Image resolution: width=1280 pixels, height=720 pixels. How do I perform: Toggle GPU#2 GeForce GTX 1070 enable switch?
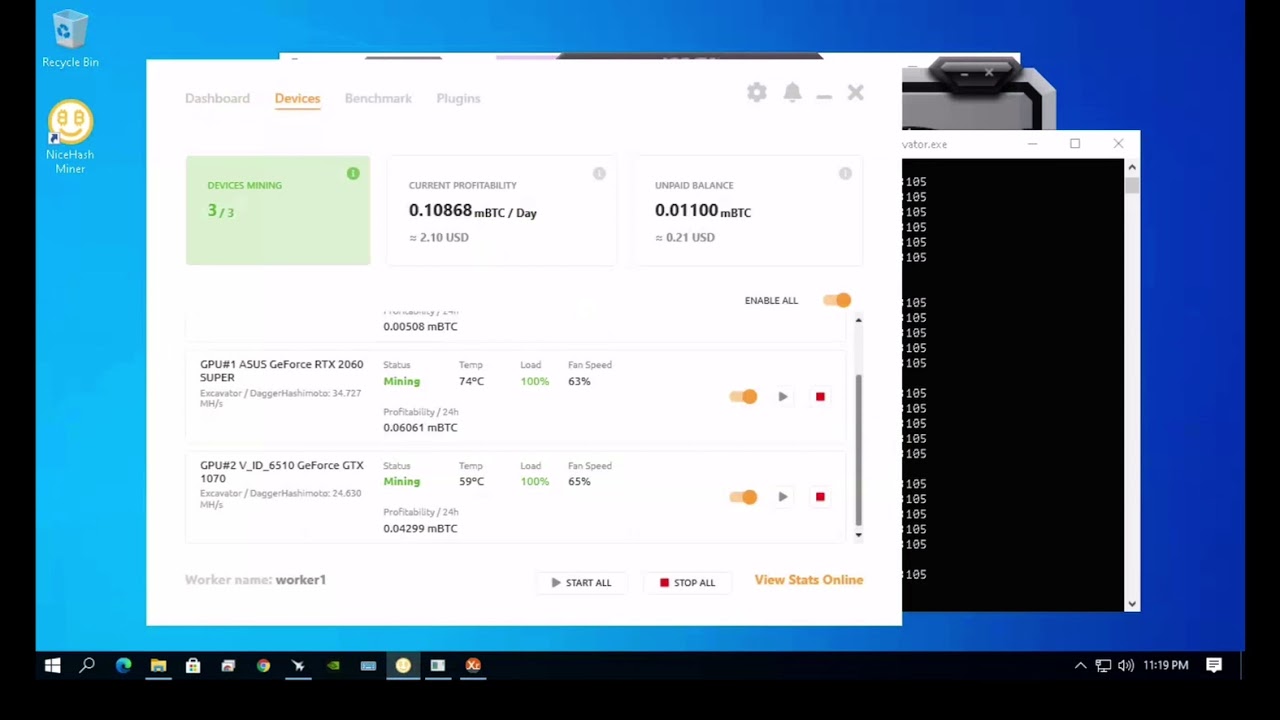pos(743,497)
